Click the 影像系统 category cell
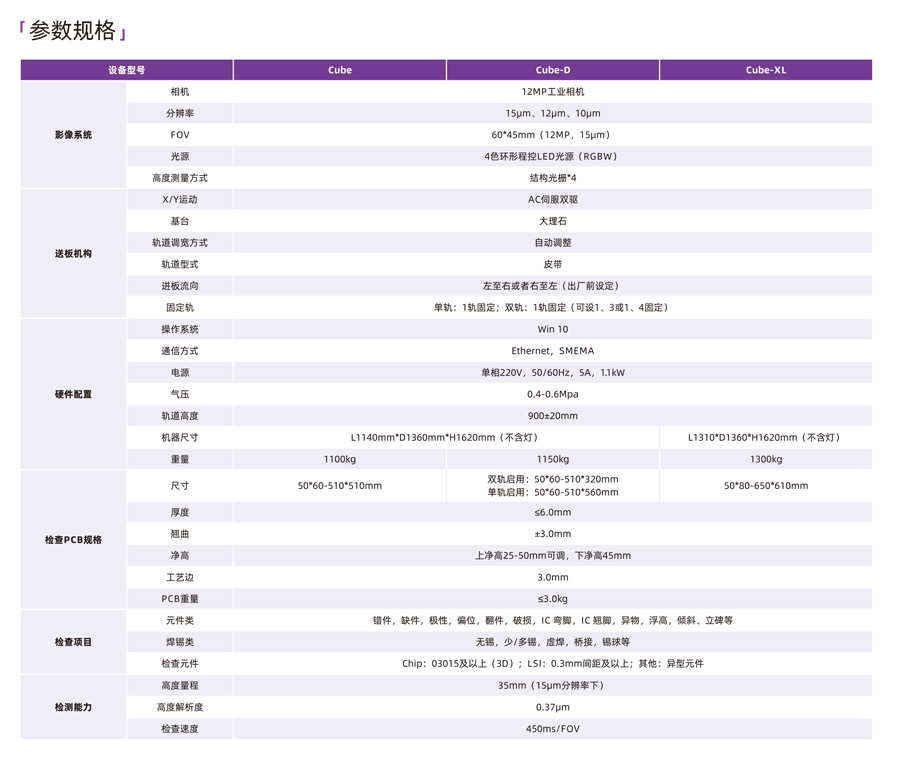The width and height of the screenshot is (900, 768). point(74,135)
